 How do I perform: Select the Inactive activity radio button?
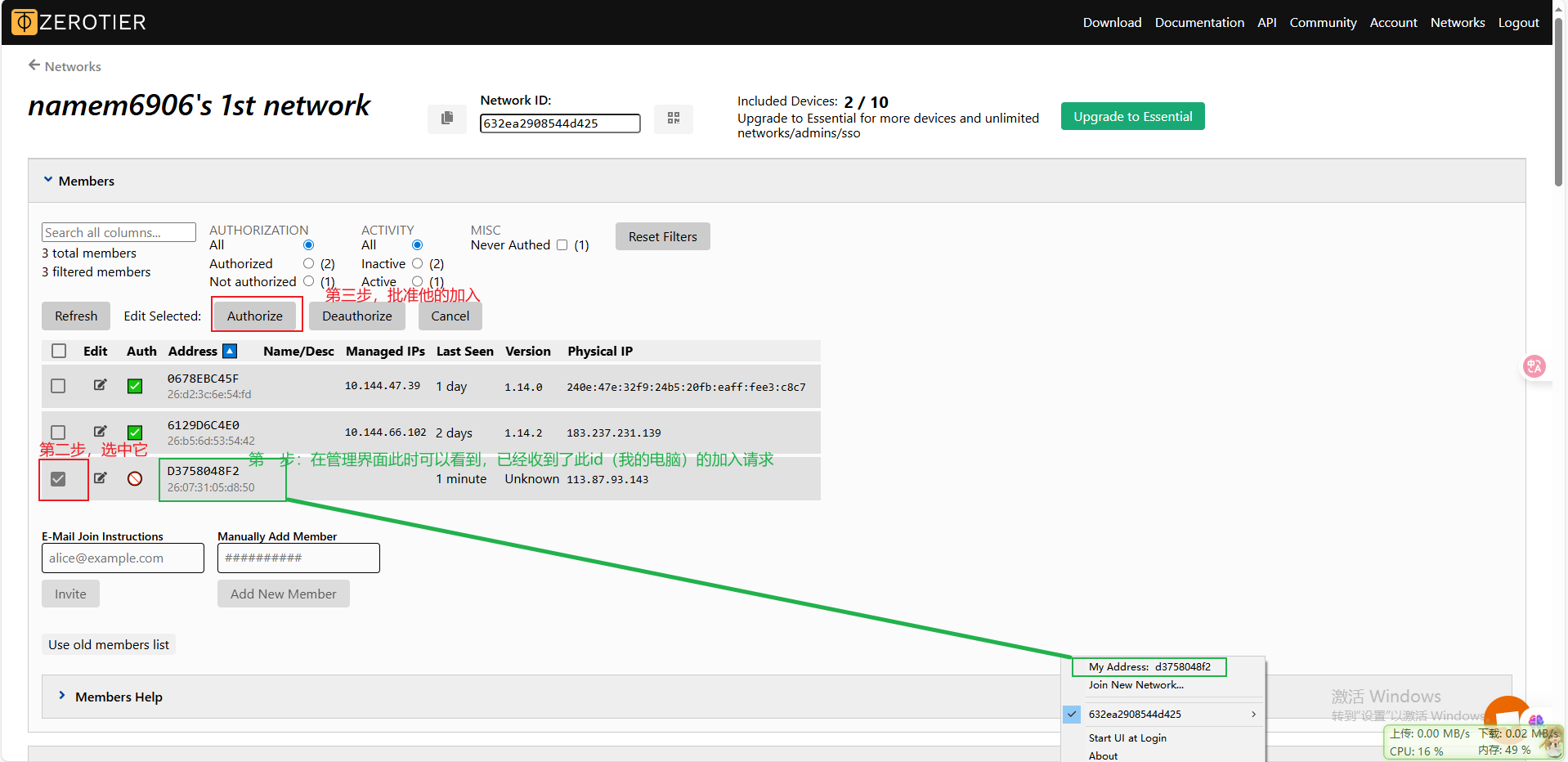click(417, 263)
